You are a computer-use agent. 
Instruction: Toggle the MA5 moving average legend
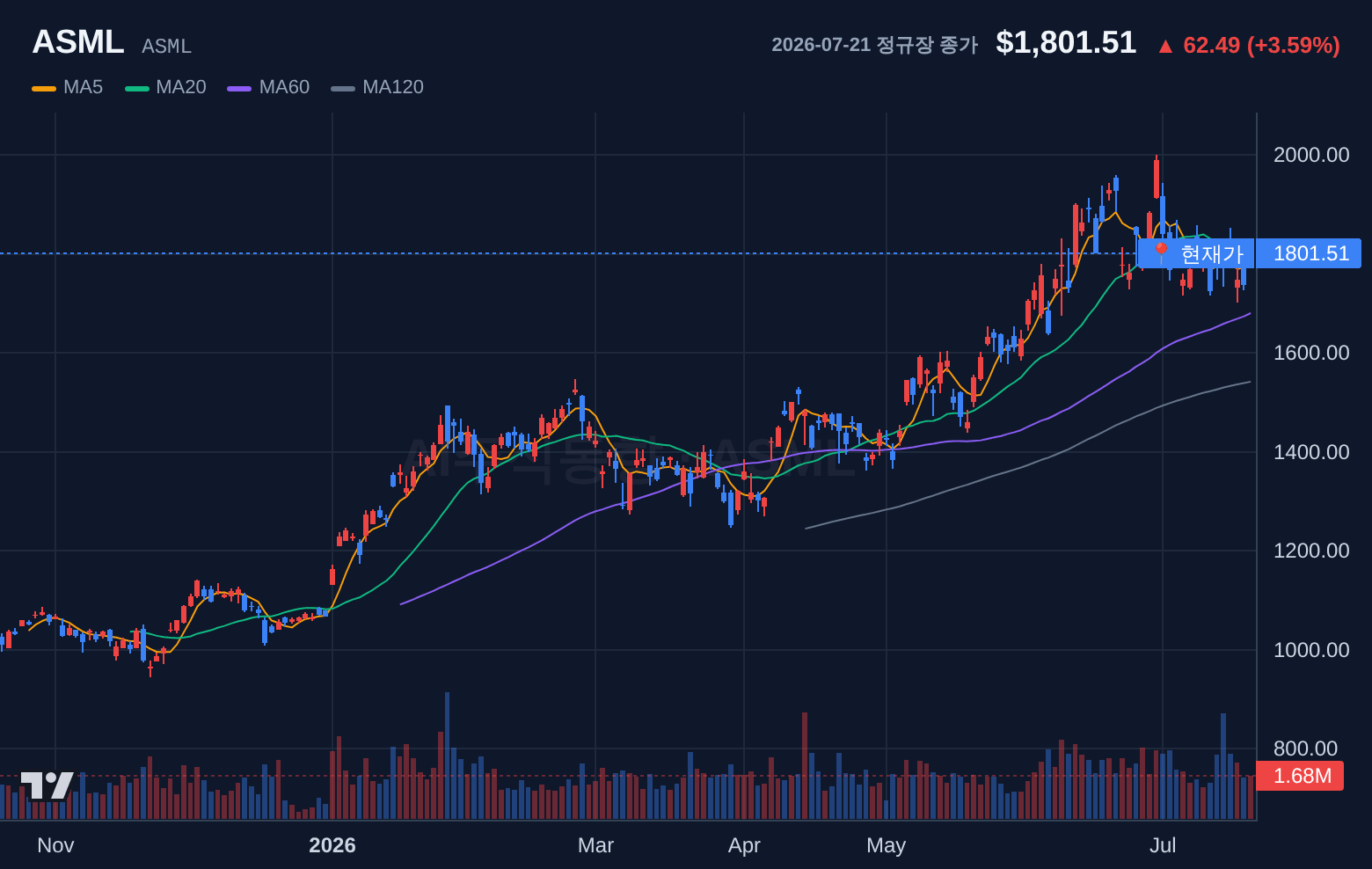click(x=68, y=87)
